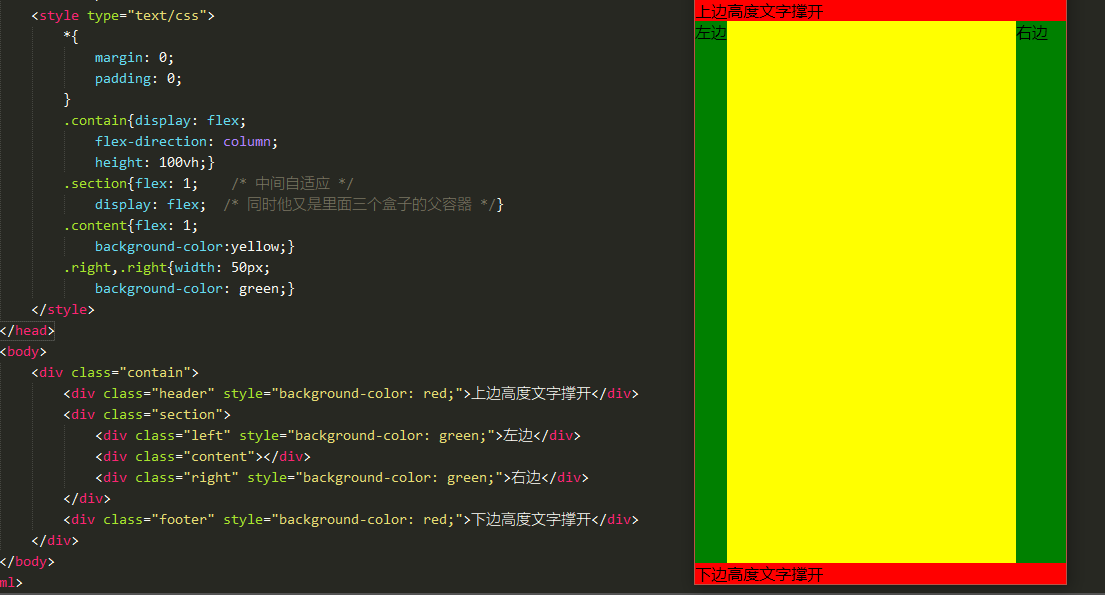Screen dimensions: 1105x595
Task: Click the '.section{flex: 1;' rule
Action: [130, 184]
